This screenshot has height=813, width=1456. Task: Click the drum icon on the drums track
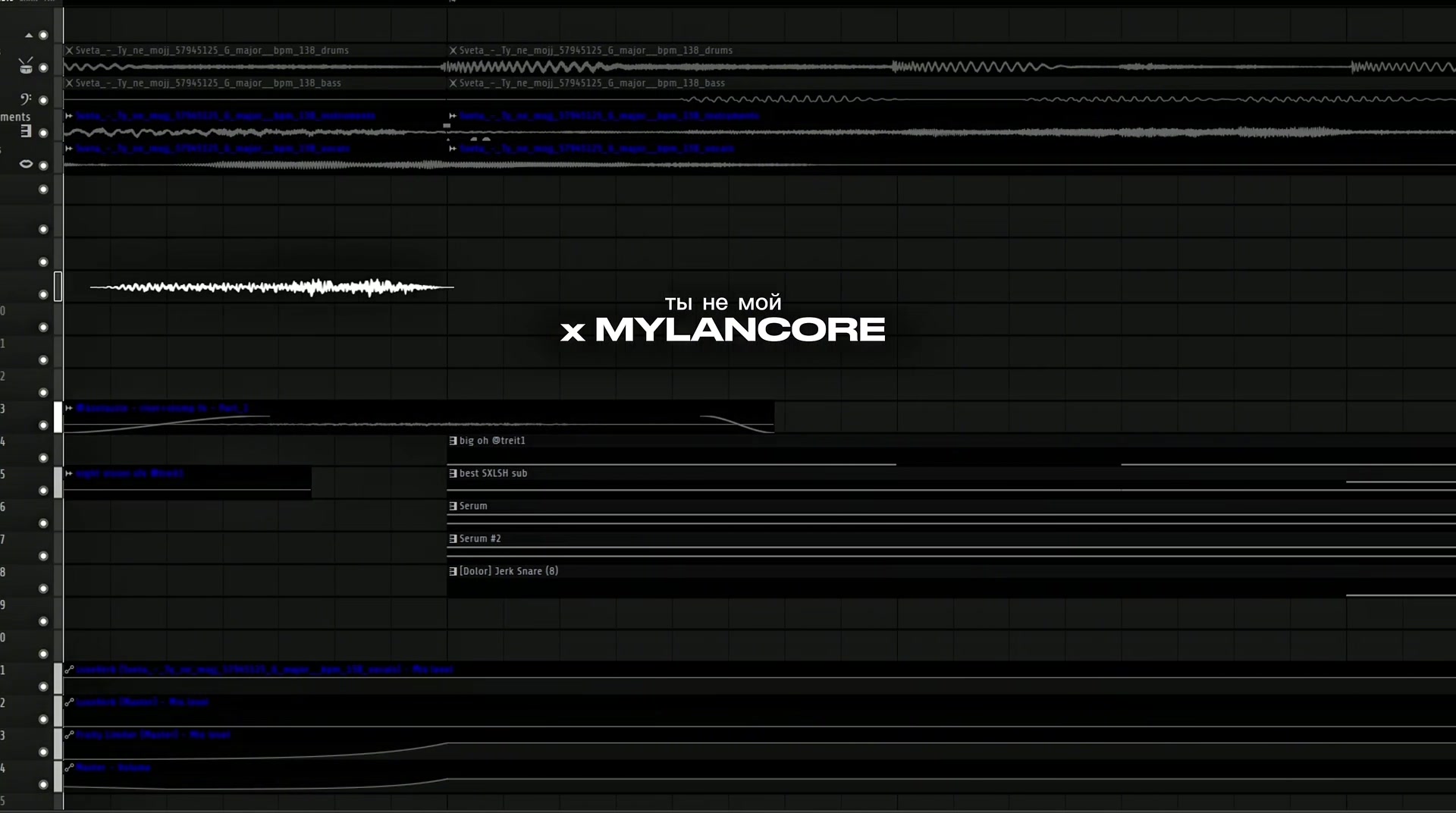26,66
